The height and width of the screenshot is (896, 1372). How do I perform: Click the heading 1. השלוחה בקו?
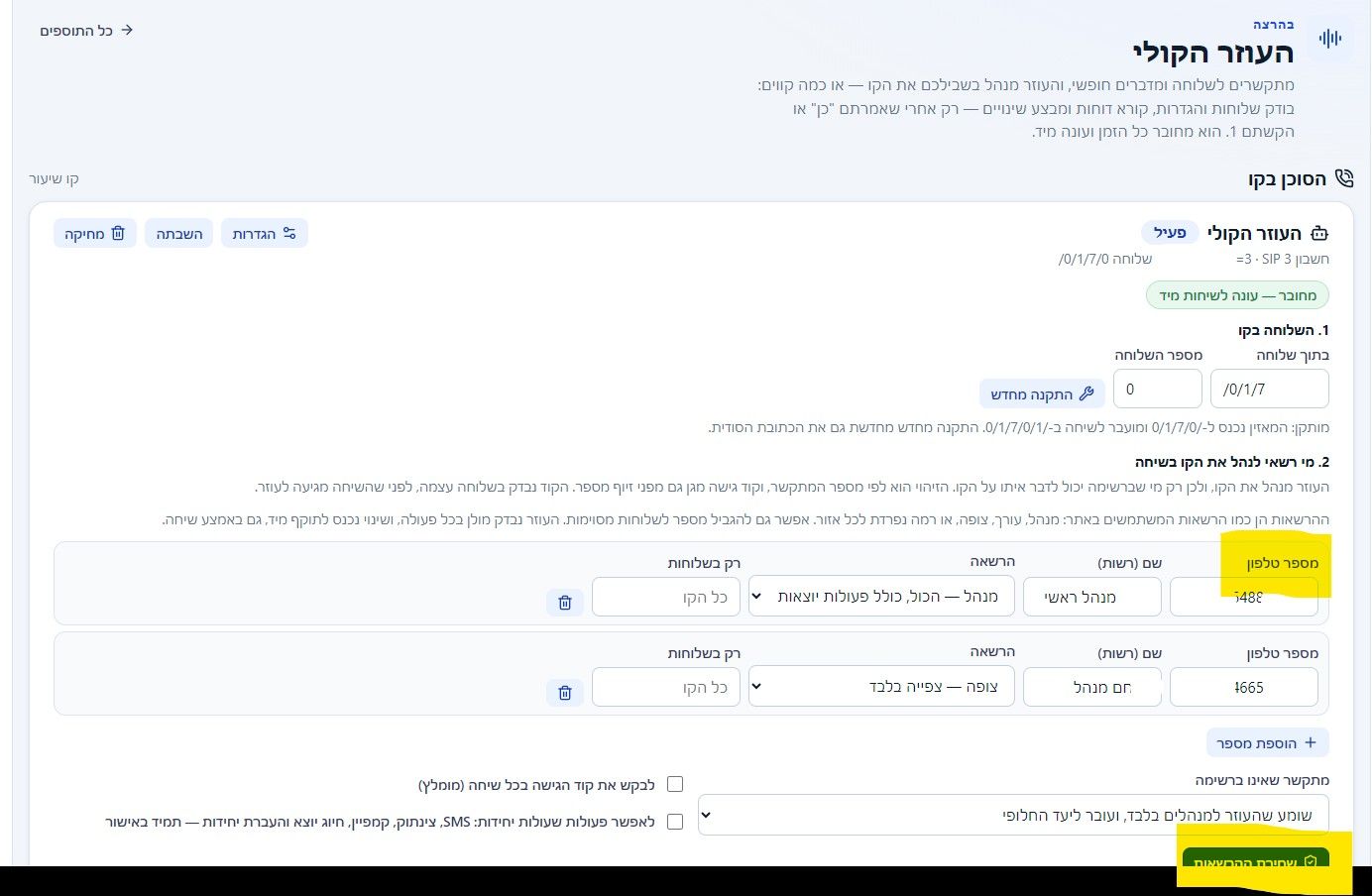tap(1284, 330)
